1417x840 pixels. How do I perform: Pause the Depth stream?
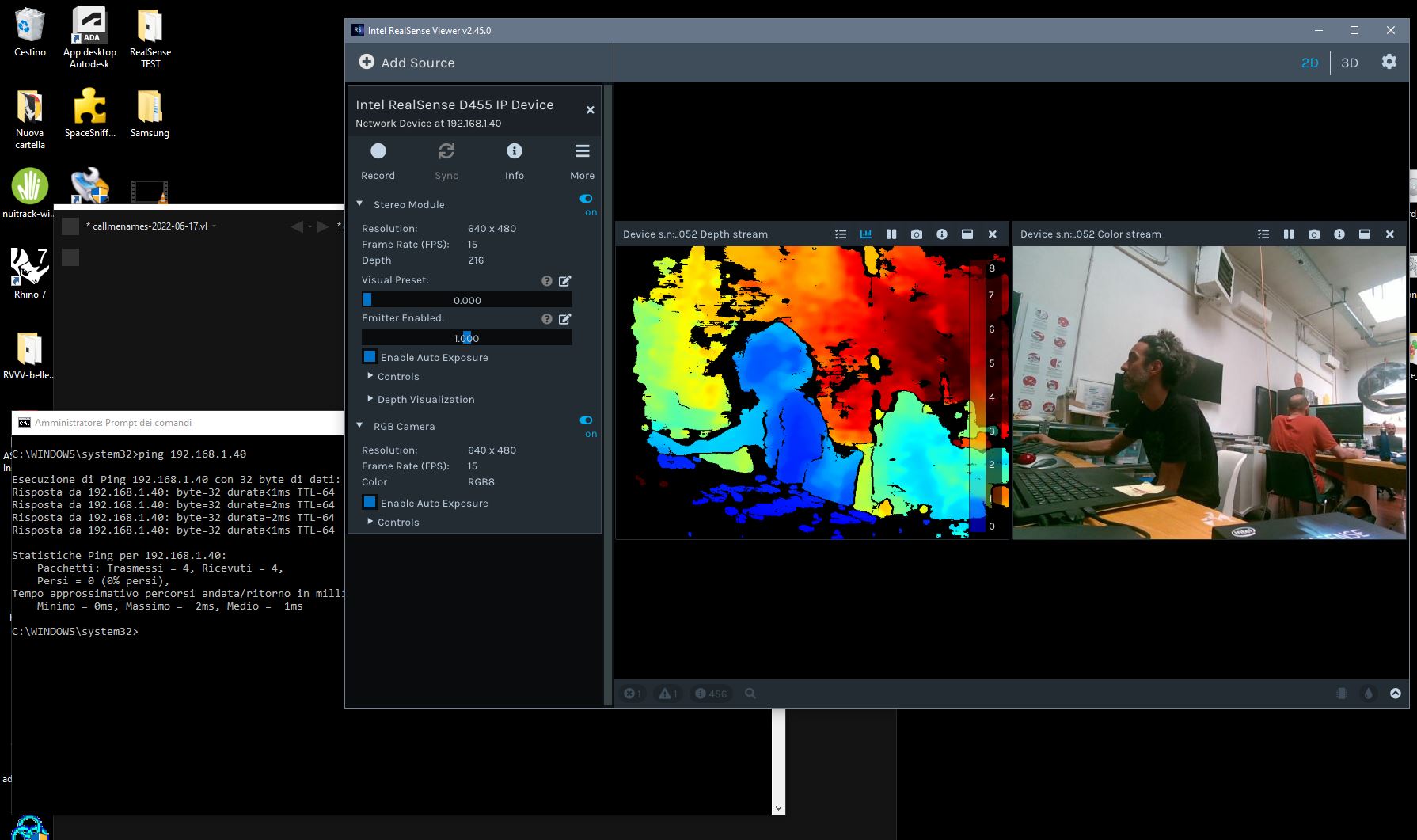[x=891, y=234]
